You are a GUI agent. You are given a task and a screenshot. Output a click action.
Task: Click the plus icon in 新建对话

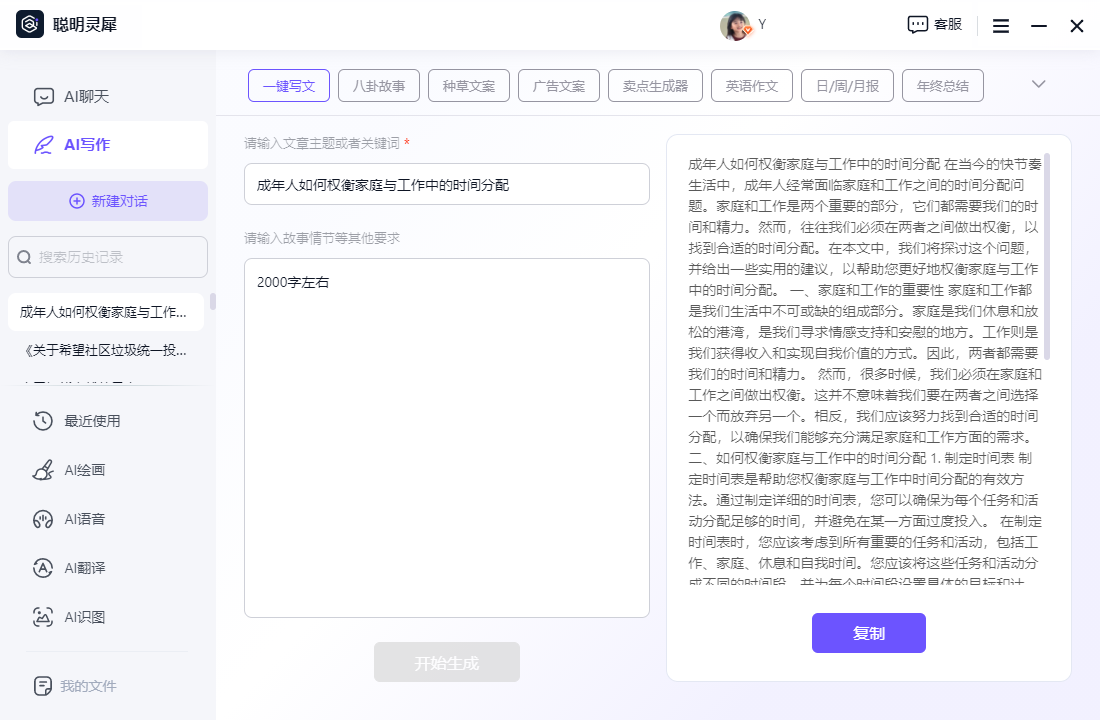76,201
